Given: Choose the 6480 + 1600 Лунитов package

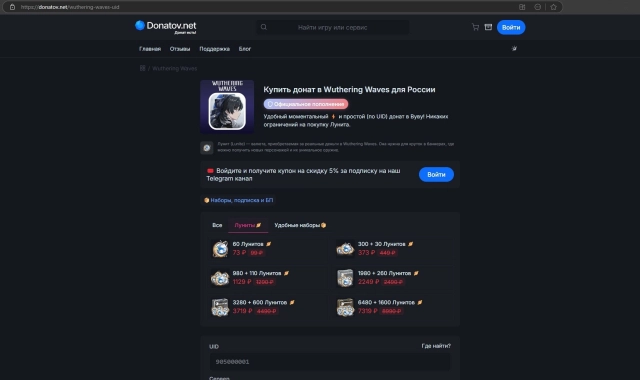Looking at the screenshot, I should pos(393,307).
